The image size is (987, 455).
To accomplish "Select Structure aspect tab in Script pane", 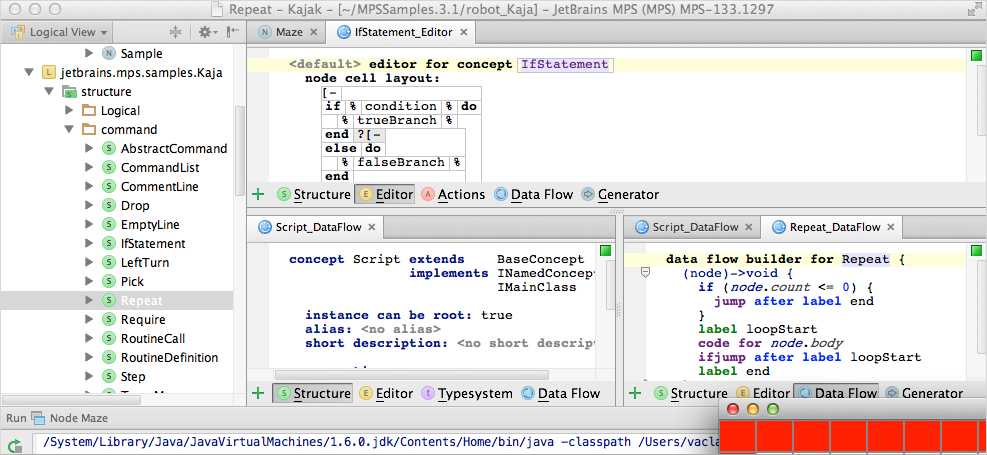I will (x=313, y=393).
